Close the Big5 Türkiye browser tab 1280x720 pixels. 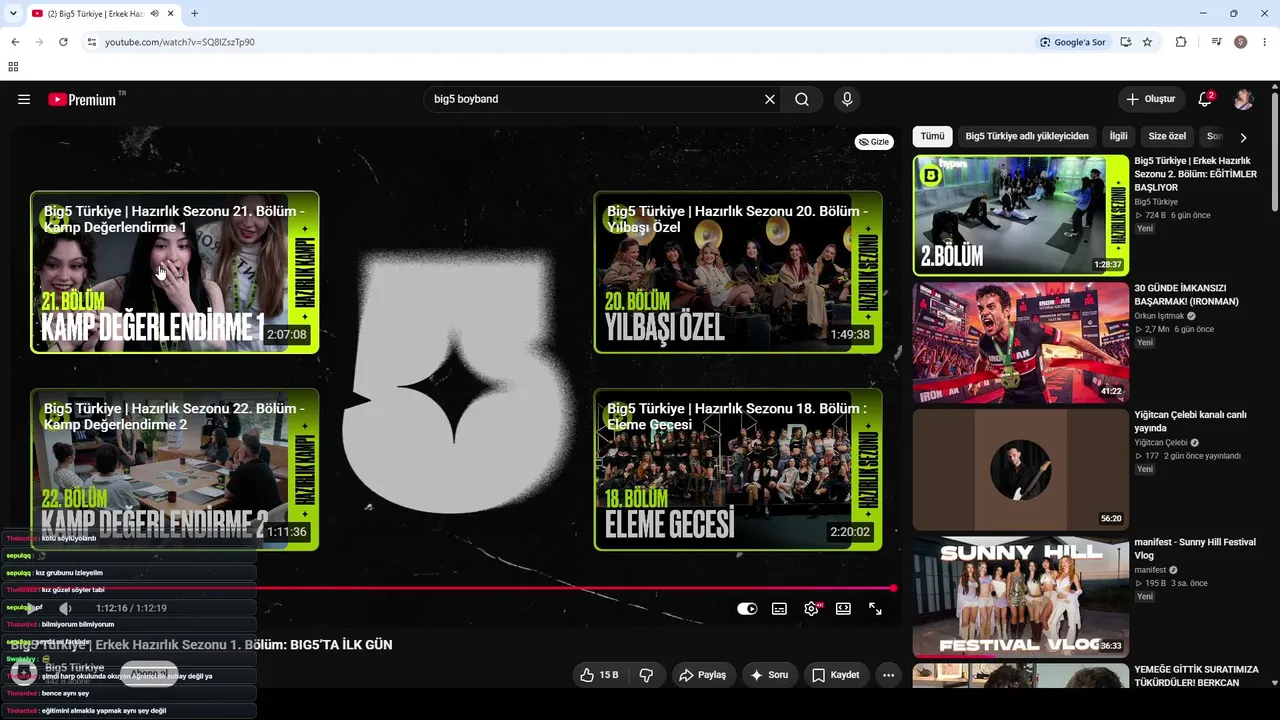pyautogui.click(x=171, y=14)
